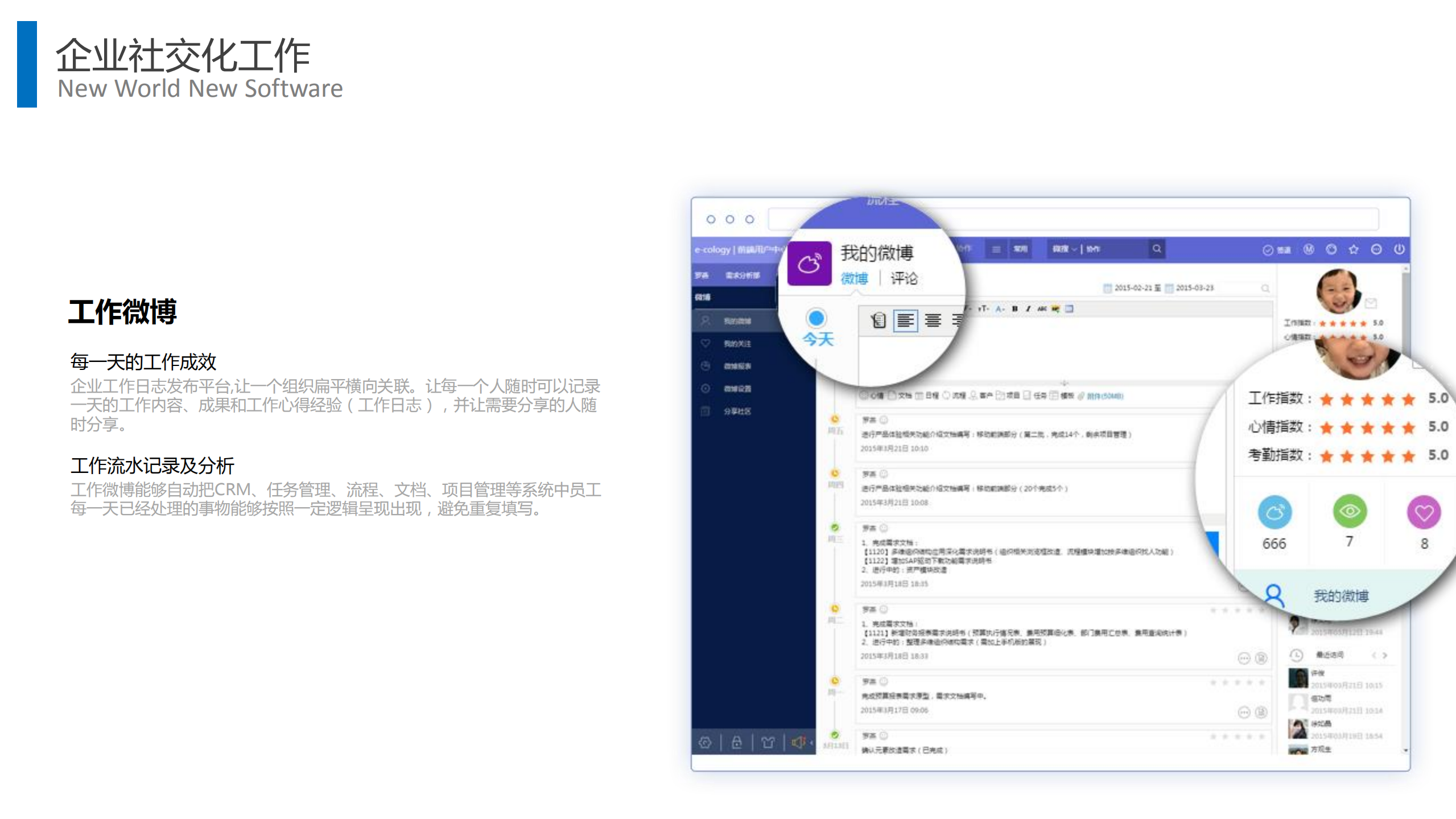The height and width of the screenshot is (819, 1456).
Task: Open the 微搜 search category dropdown
Action: pos(1065,249)
